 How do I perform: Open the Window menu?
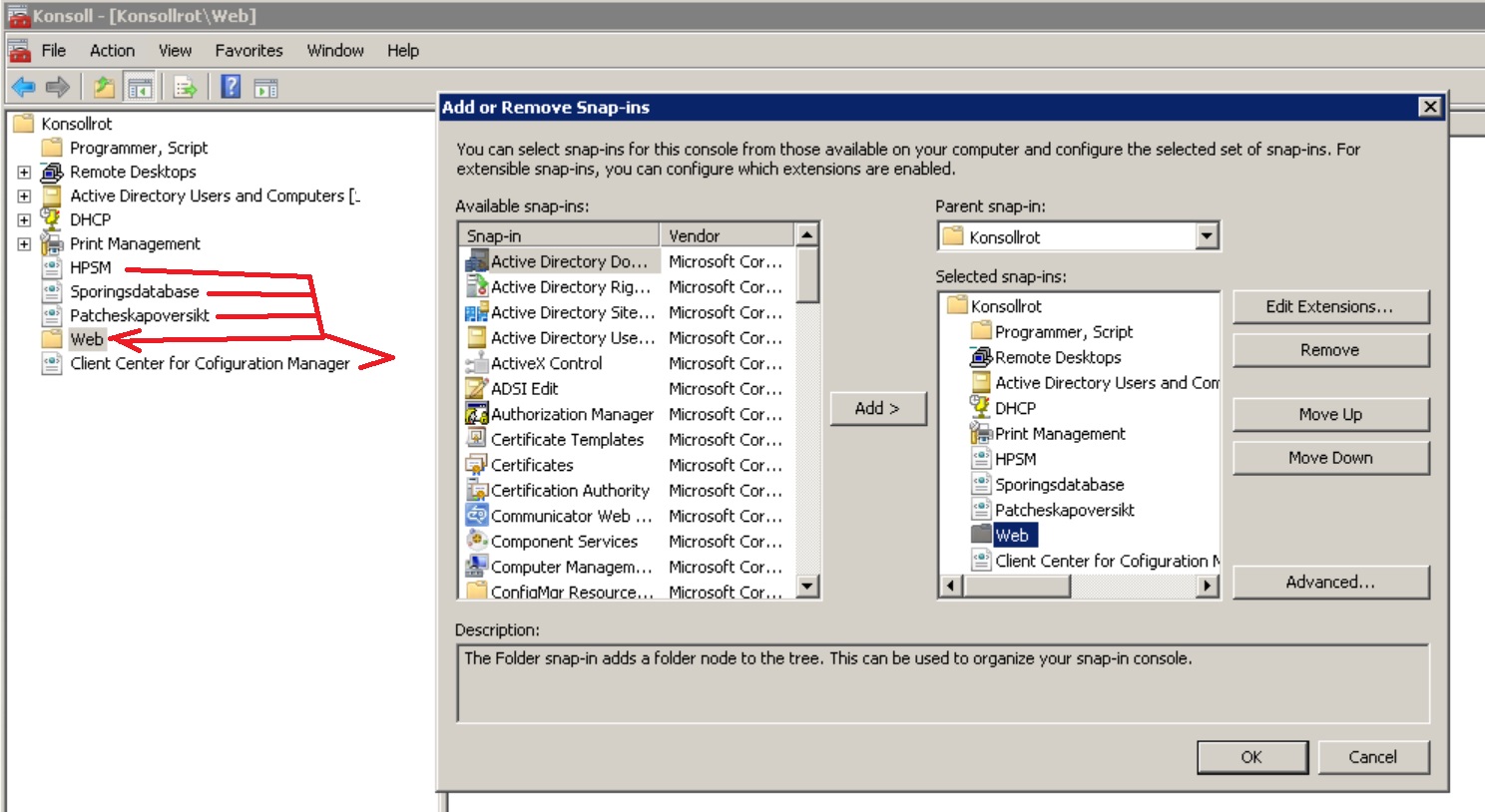[x=335, y=50]
